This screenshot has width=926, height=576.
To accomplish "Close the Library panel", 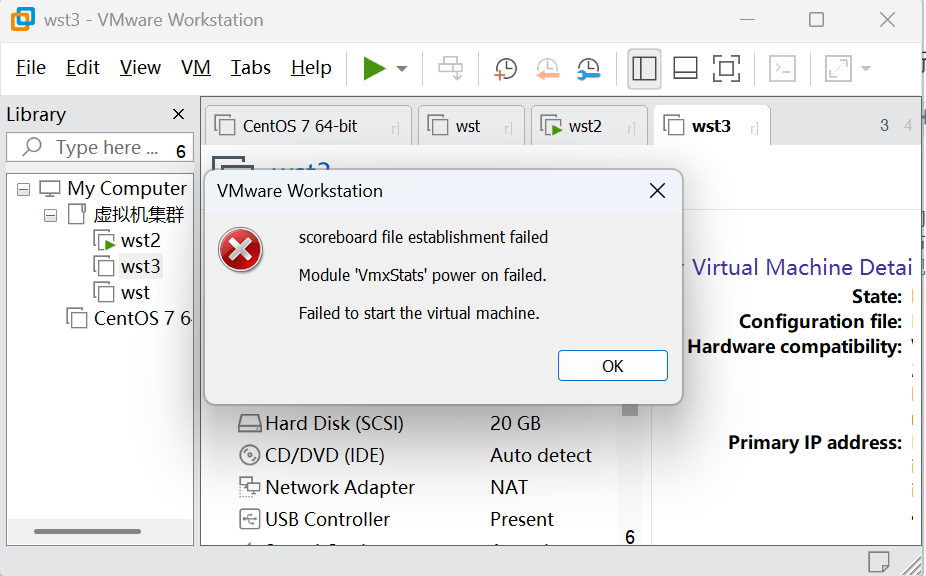I will coord(178,114).
